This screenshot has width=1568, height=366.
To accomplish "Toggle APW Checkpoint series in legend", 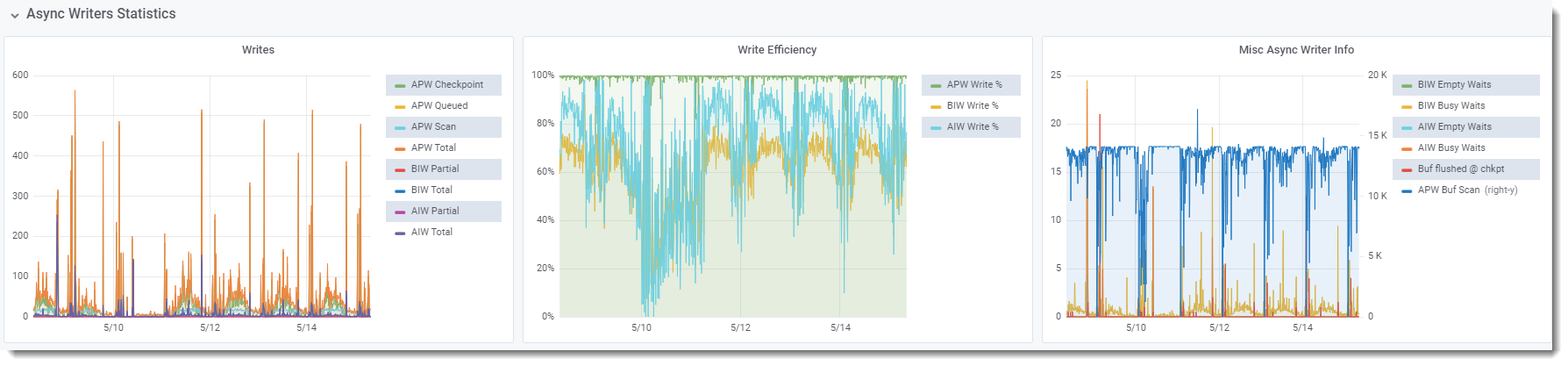I will pos(446,85).
